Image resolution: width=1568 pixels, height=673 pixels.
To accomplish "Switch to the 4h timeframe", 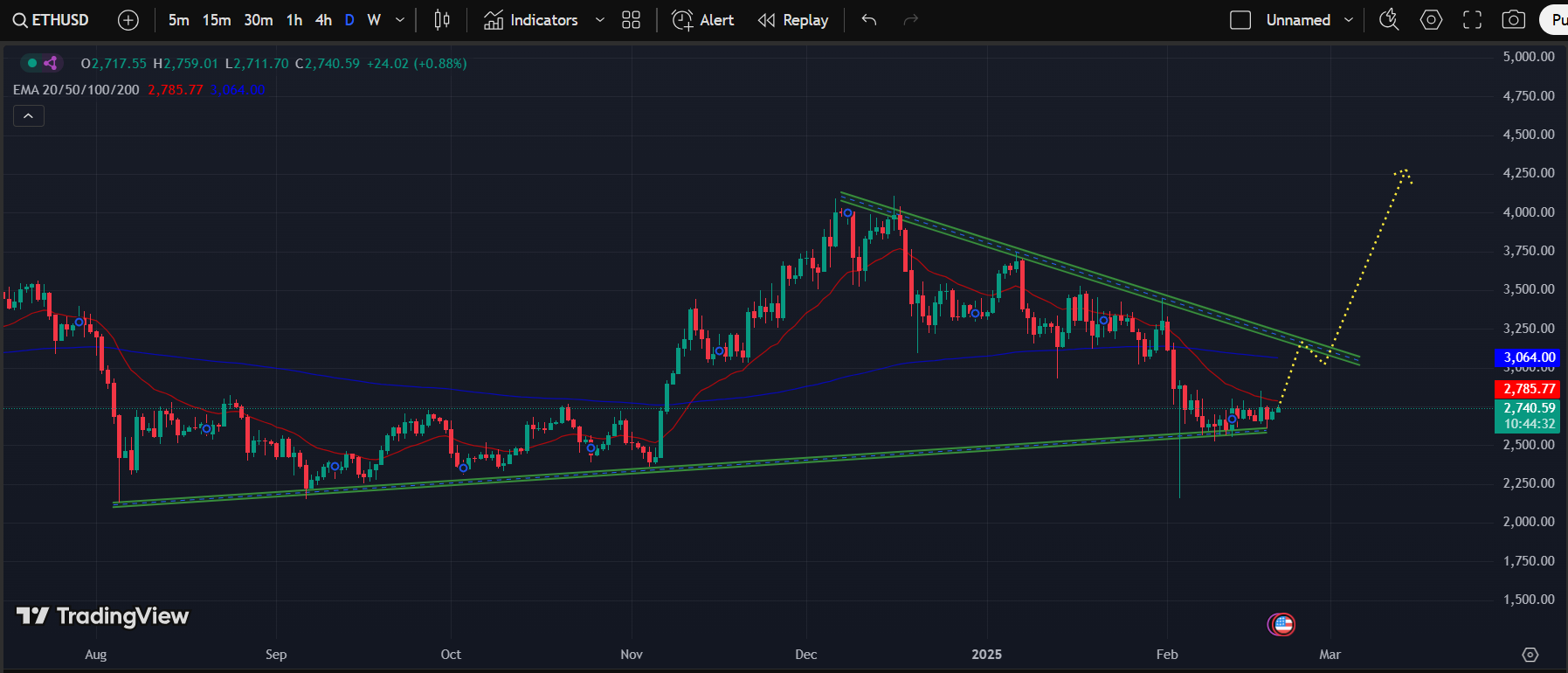I will click(x=323, y=20).
